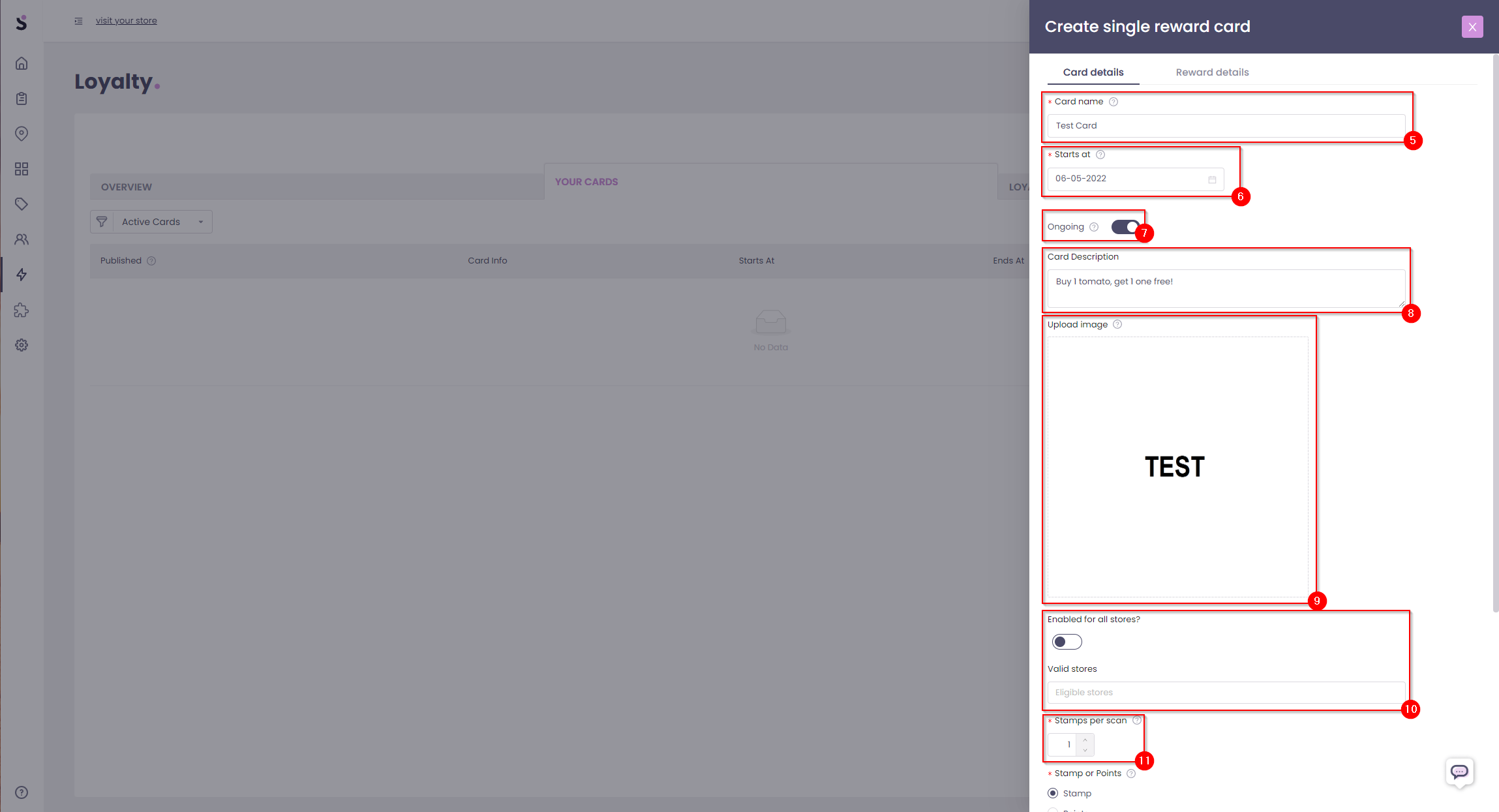
Task: Click the Card Info column header
Action: point(487,261)
